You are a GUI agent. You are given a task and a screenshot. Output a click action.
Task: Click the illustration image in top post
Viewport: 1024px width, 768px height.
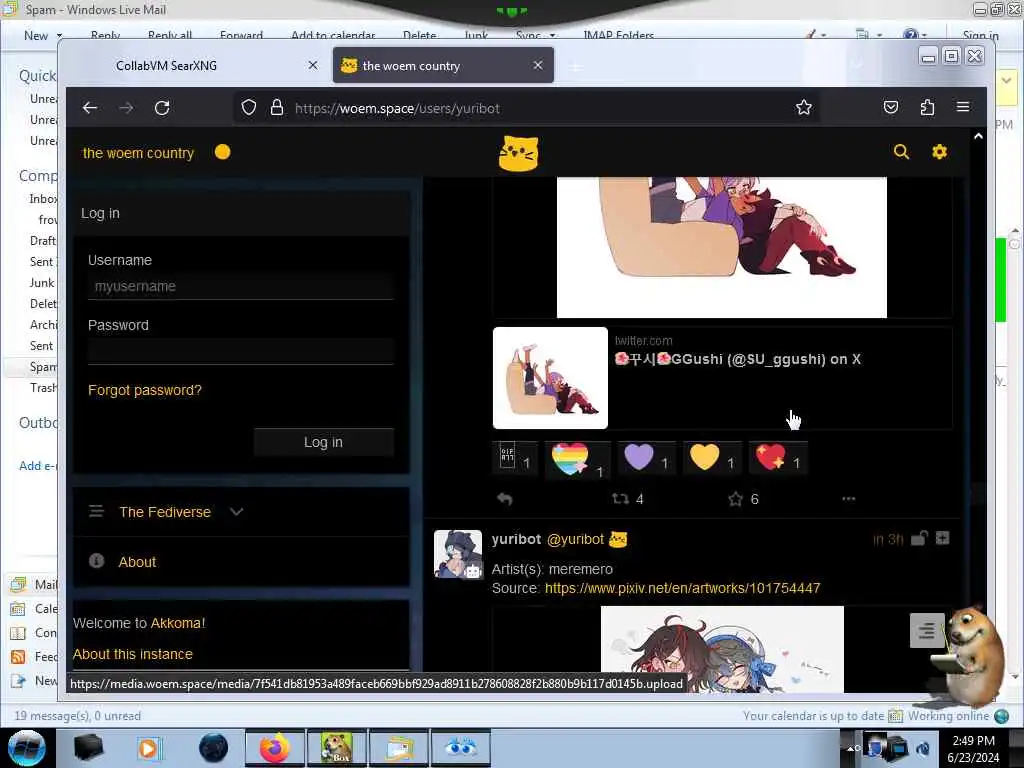pyautogui.click(x=722, y=247)
